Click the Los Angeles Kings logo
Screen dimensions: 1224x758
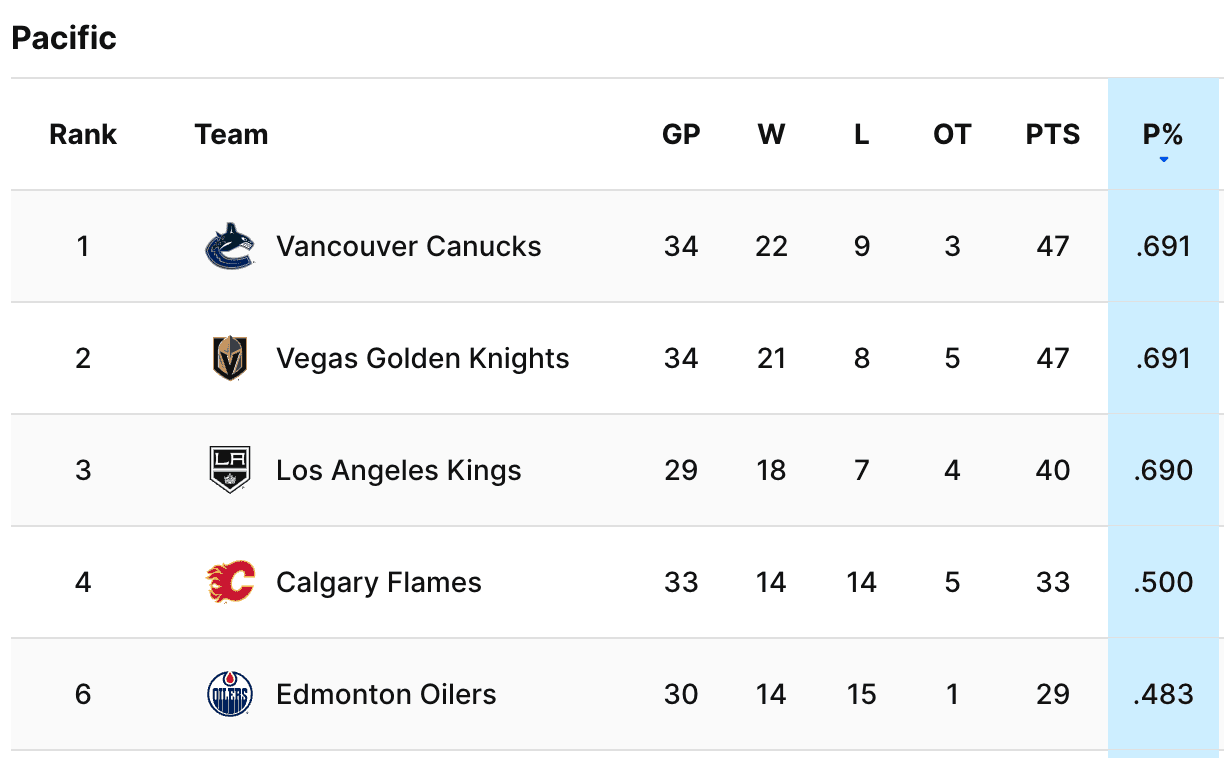230,470
